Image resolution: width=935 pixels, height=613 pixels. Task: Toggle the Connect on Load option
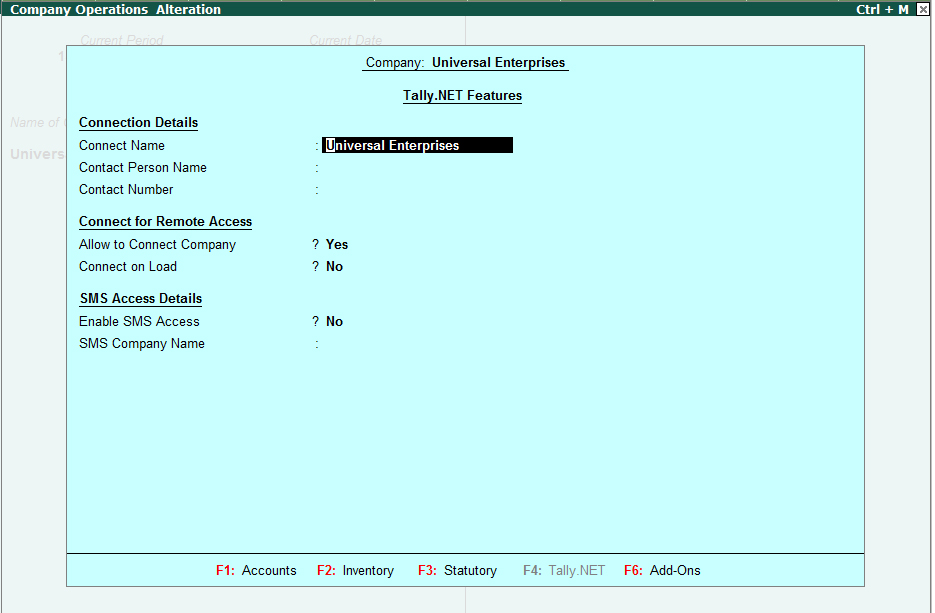(333, 266)
